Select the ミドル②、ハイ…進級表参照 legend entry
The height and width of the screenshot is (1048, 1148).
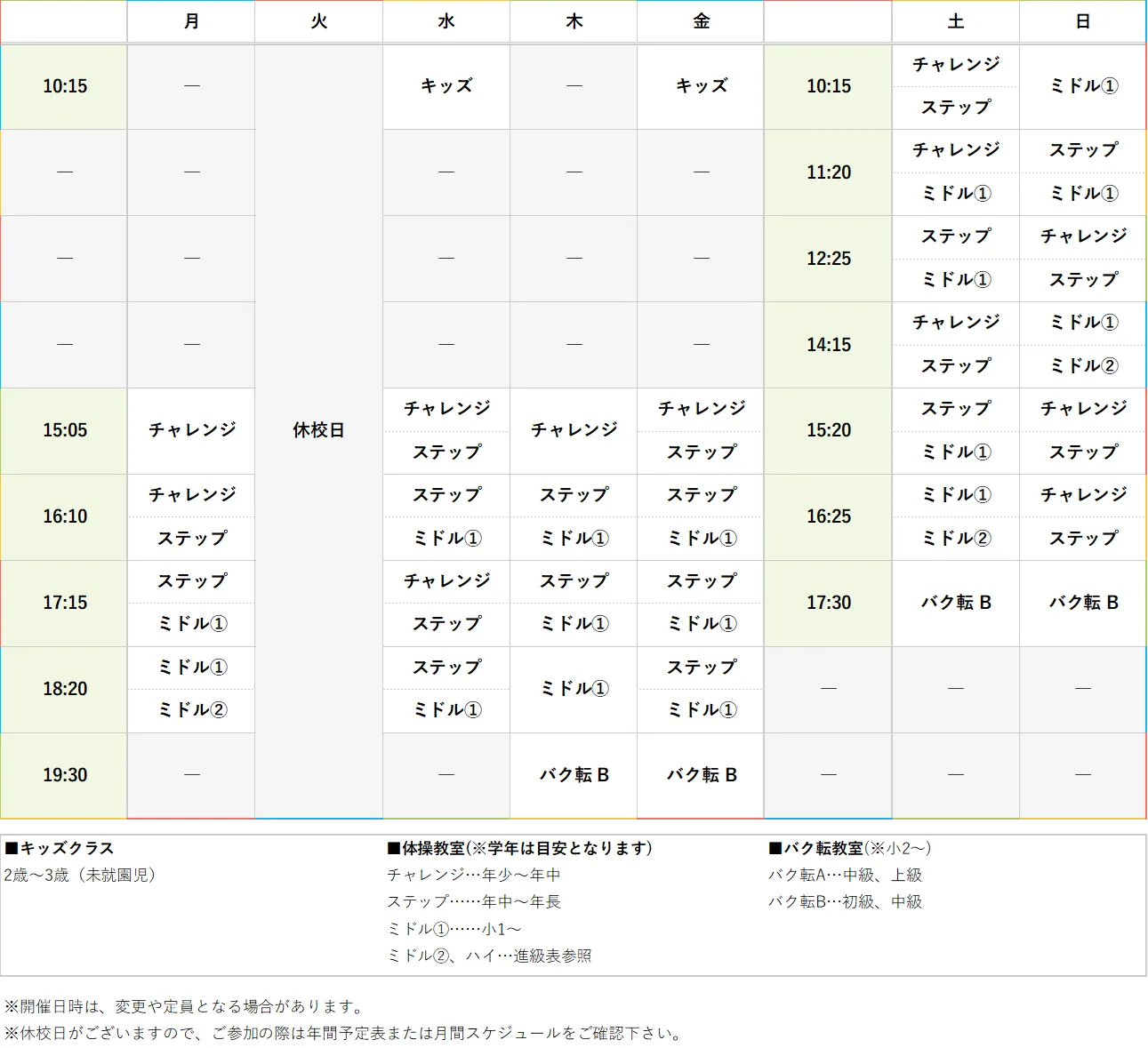coord(491,956)
